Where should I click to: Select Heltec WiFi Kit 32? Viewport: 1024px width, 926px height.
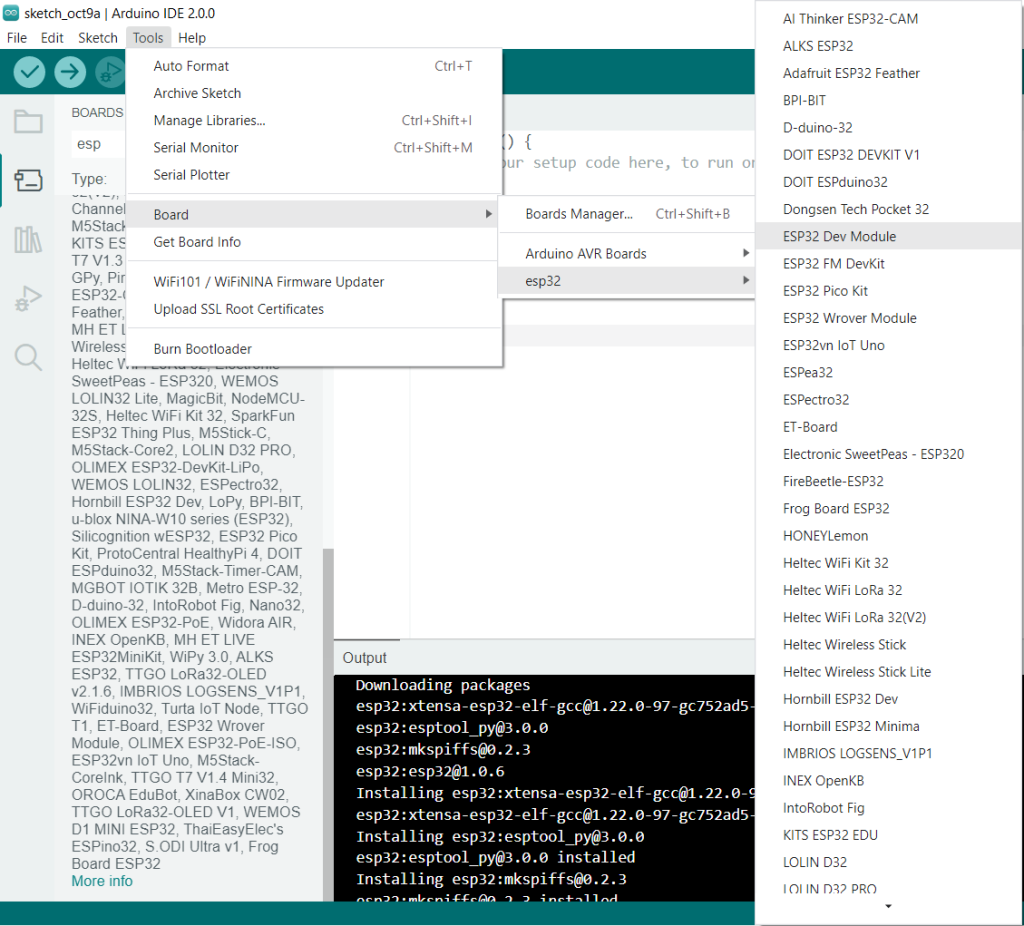[x=888, y=563]
